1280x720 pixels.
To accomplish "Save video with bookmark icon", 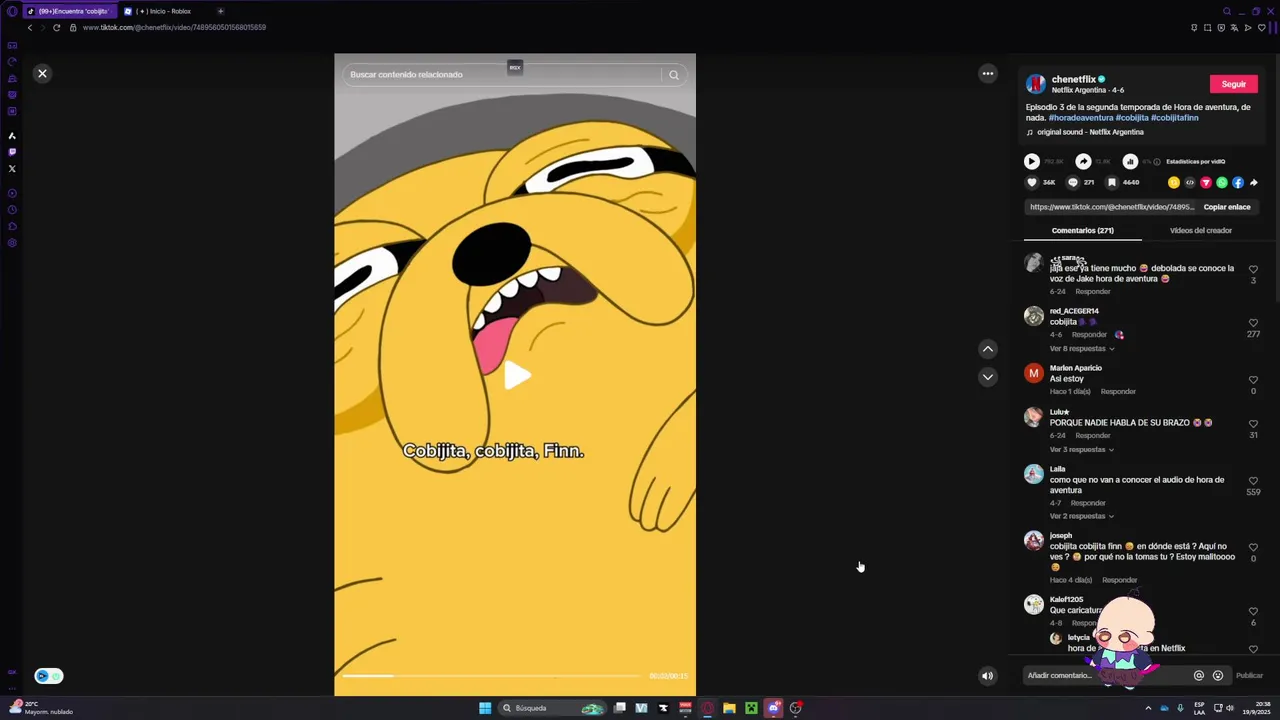I will [x=1111, y=183].
